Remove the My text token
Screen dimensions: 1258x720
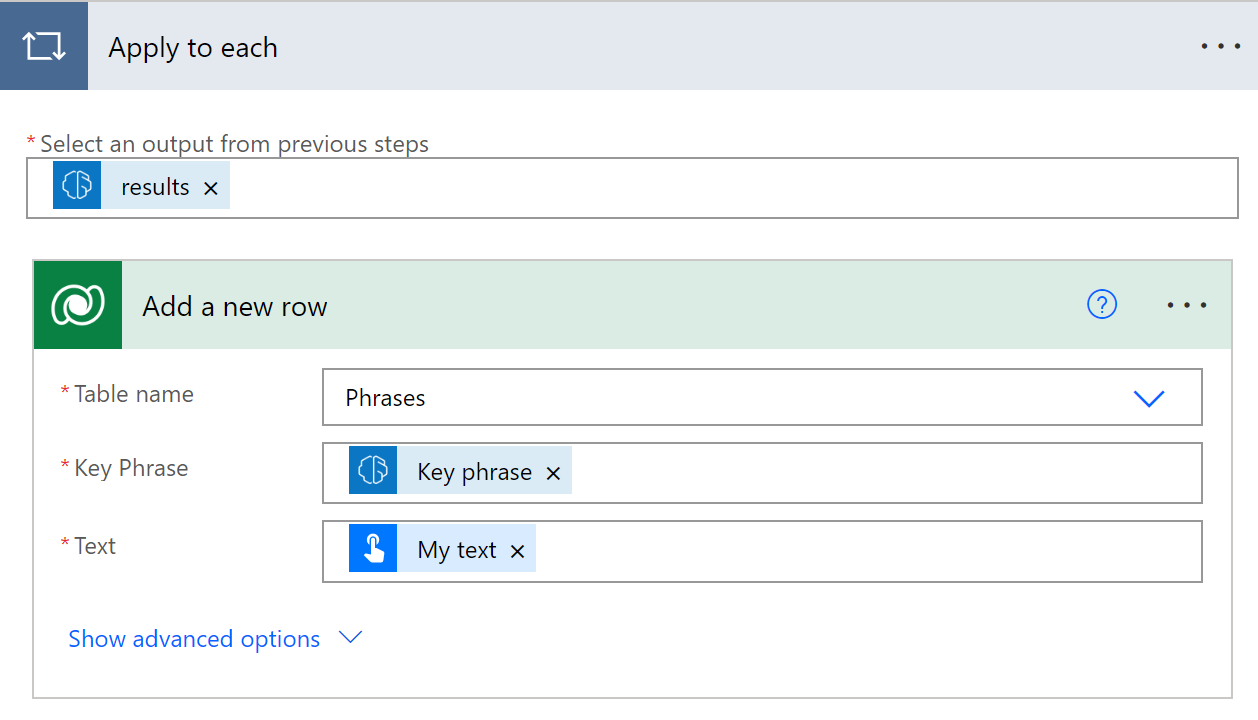(517, 550)
